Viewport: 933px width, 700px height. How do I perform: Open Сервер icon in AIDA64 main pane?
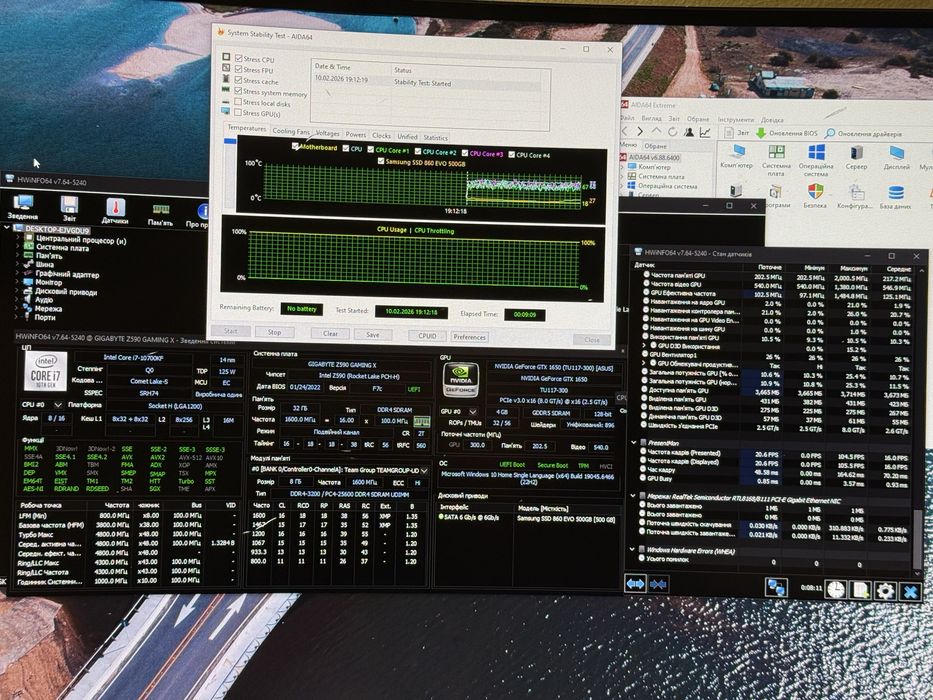pos(856,158)
